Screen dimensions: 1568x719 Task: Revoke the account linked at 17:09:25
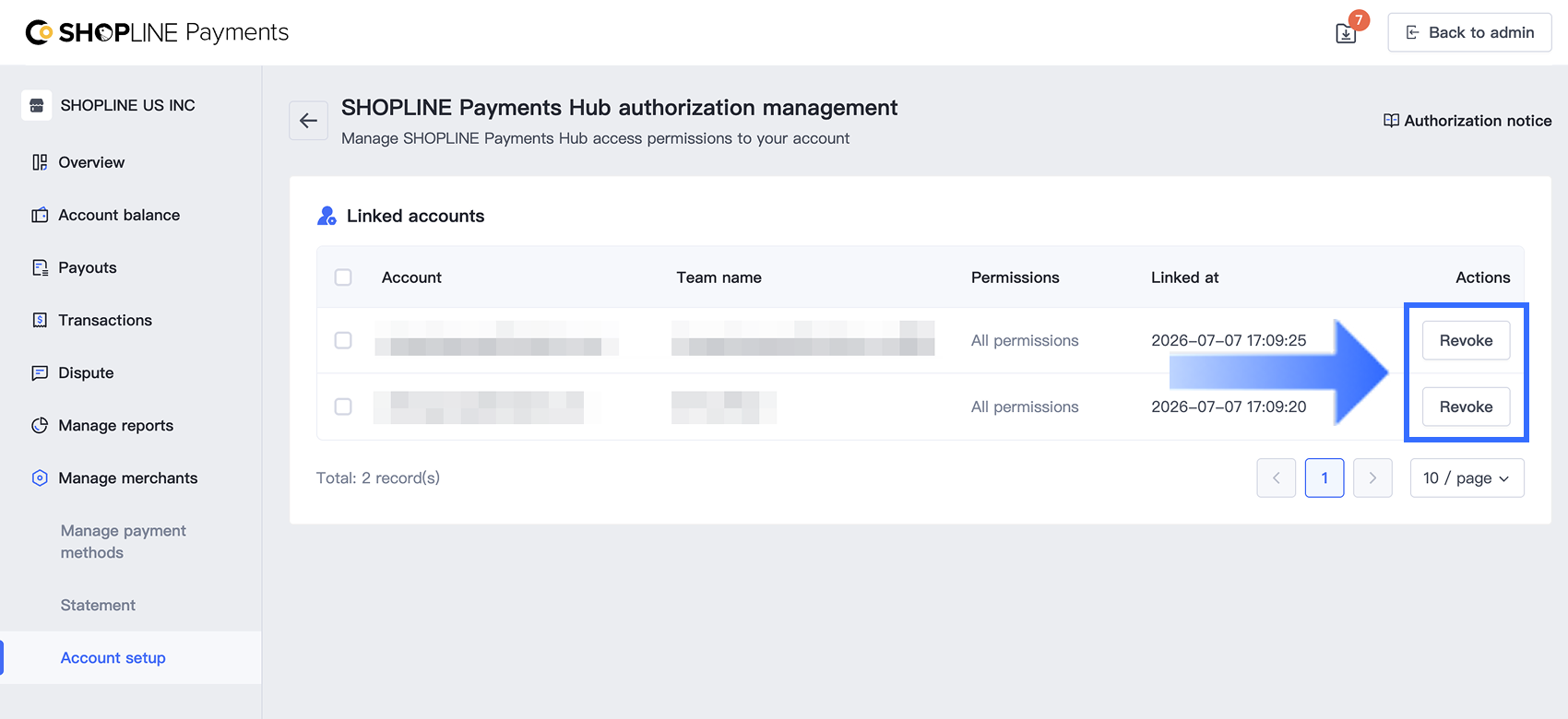pyautogui.click(x=1466, y=340)
